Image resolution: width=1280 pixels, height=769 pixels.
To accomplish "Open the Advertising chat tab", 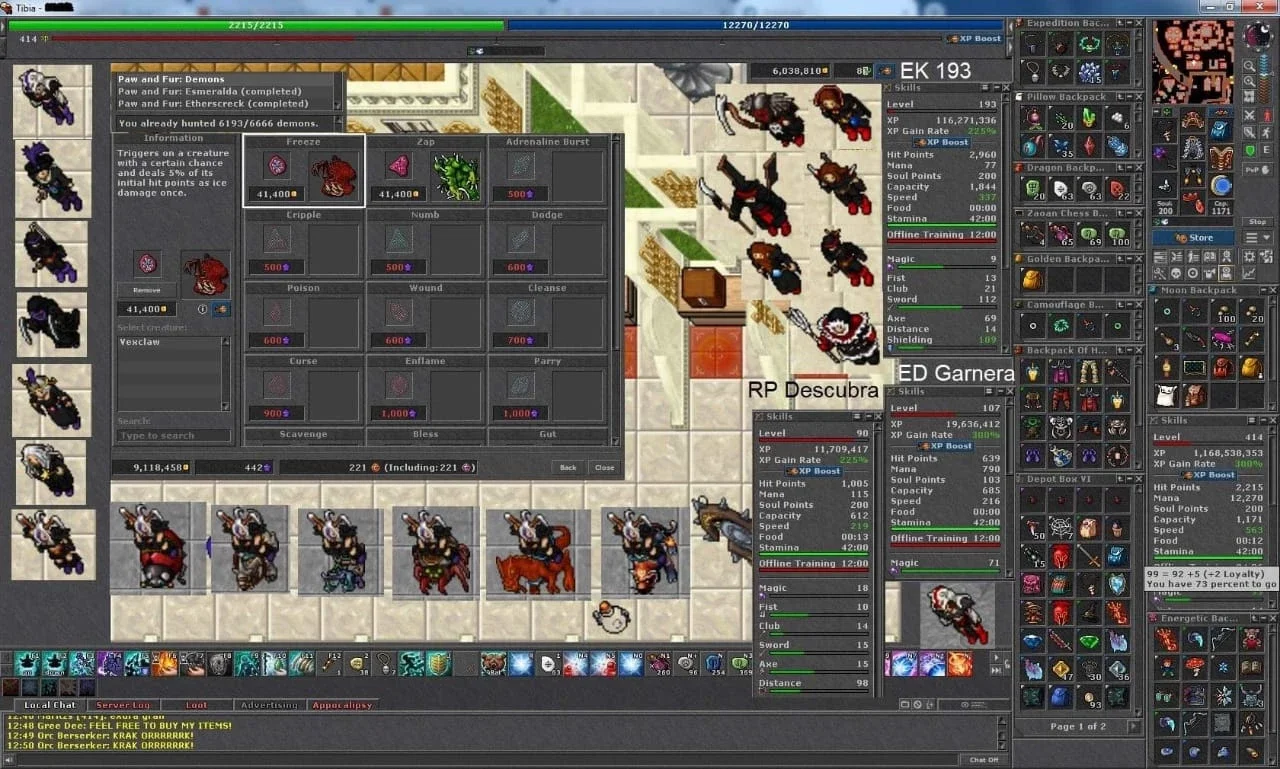I will tap(269, 705).
